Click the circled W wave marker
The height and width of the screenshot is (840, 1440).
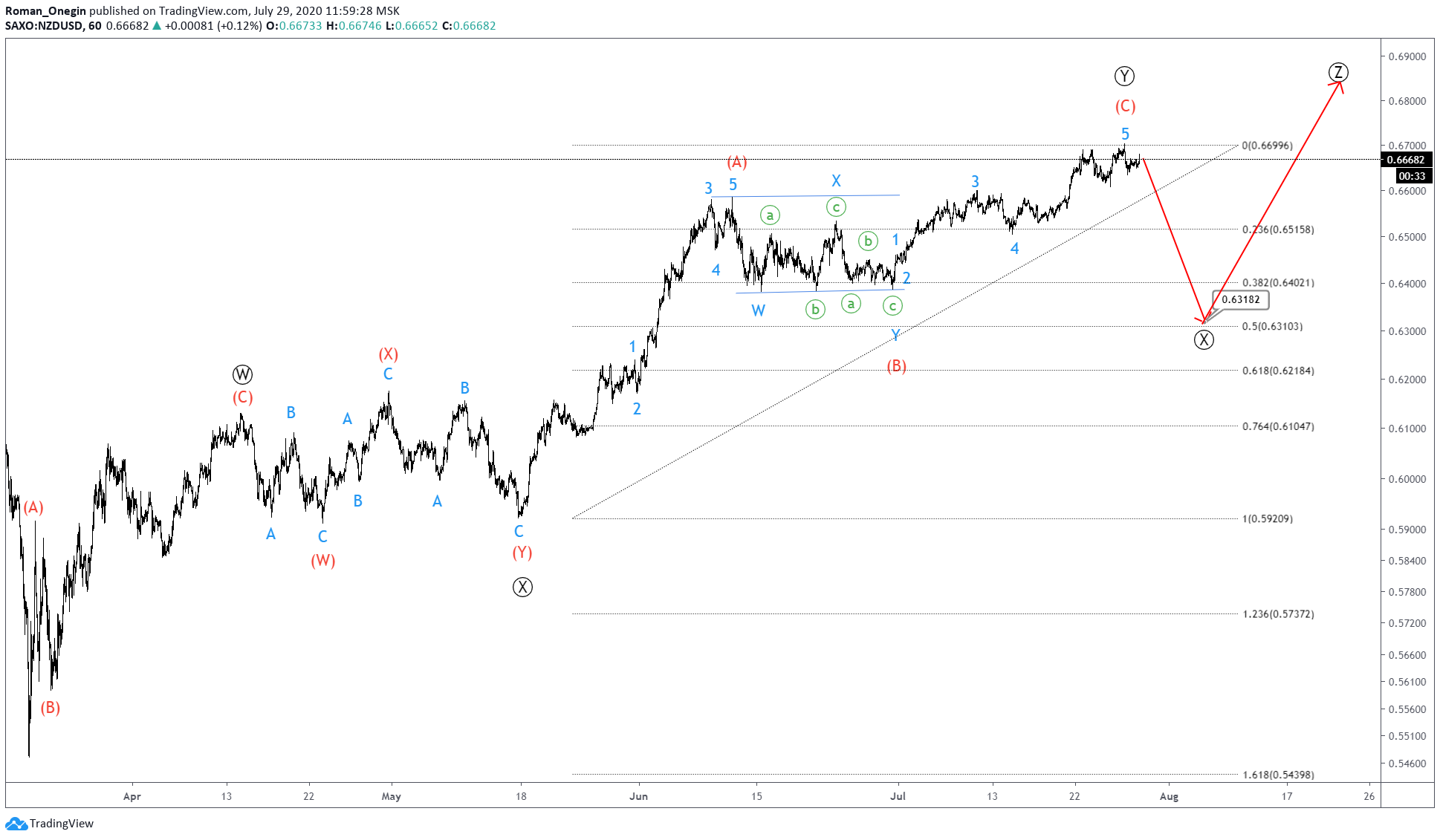coord(242,375)
